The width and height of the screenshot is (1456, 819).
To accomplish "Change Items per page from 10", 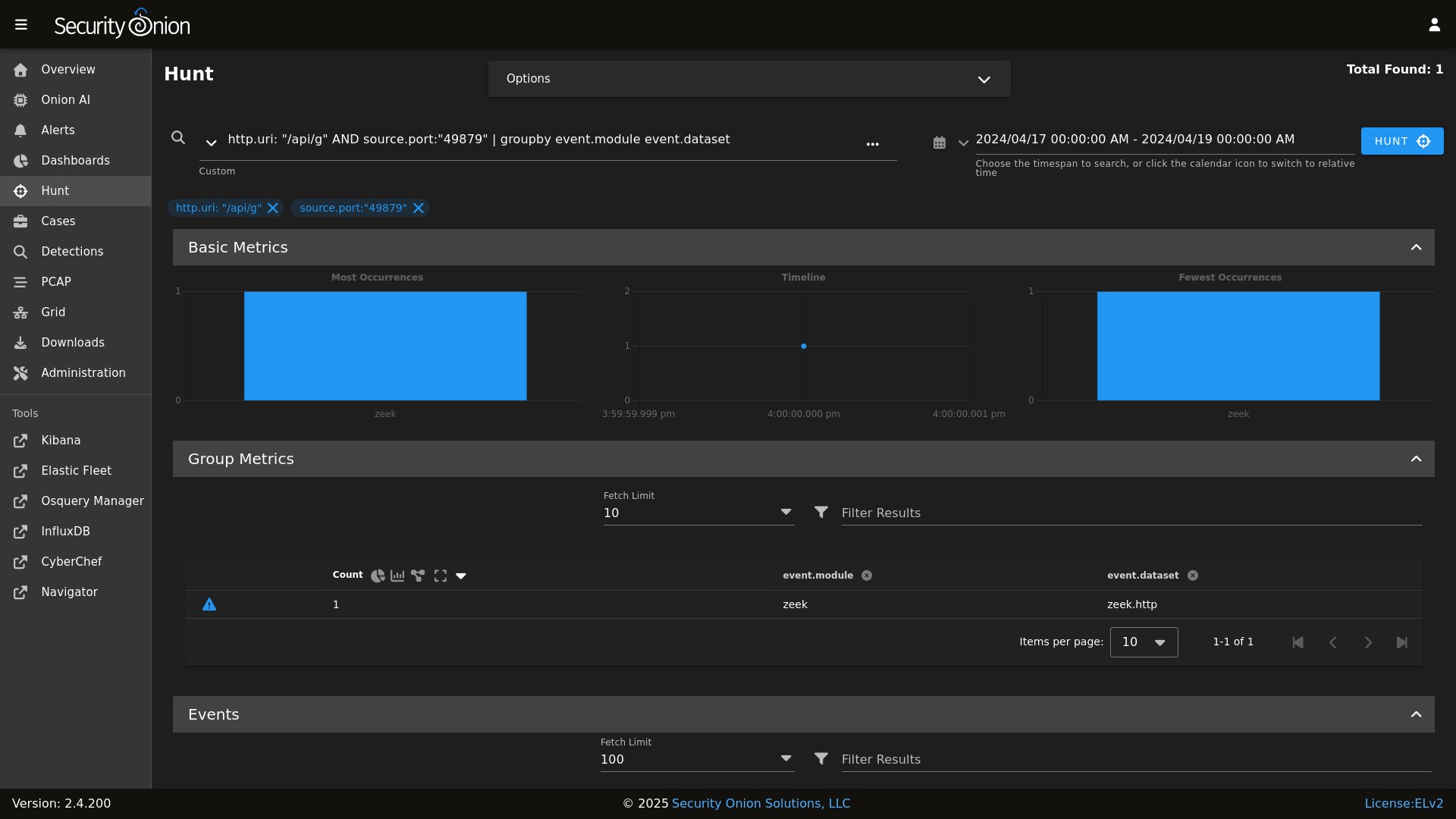I will coord(1143,642).
